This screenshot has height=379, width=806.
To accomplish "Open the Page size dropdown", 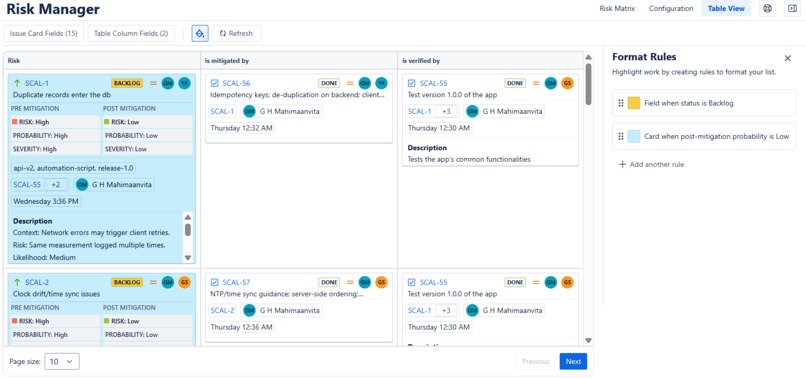I will point(62,362).
